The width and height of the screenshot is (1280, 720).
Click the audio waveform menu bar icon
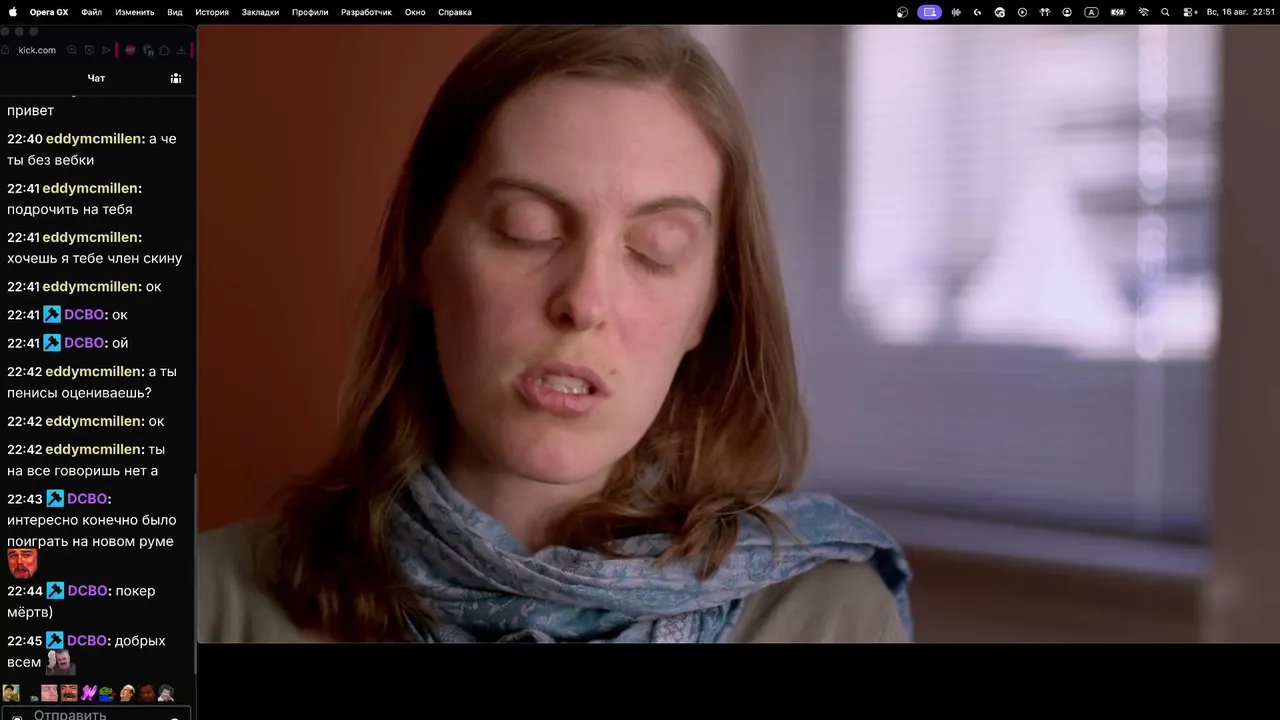956,12
